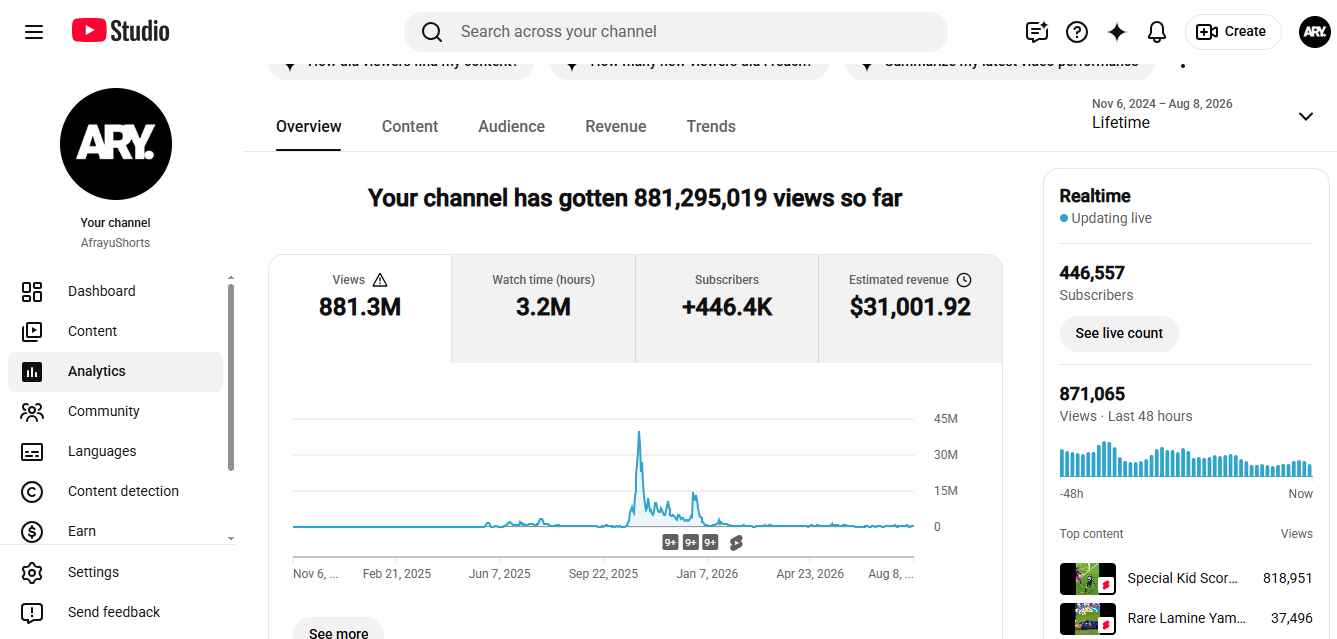1337x639 pixels.
Task: Switch to the Audience tab
Action: click(511, 127)
